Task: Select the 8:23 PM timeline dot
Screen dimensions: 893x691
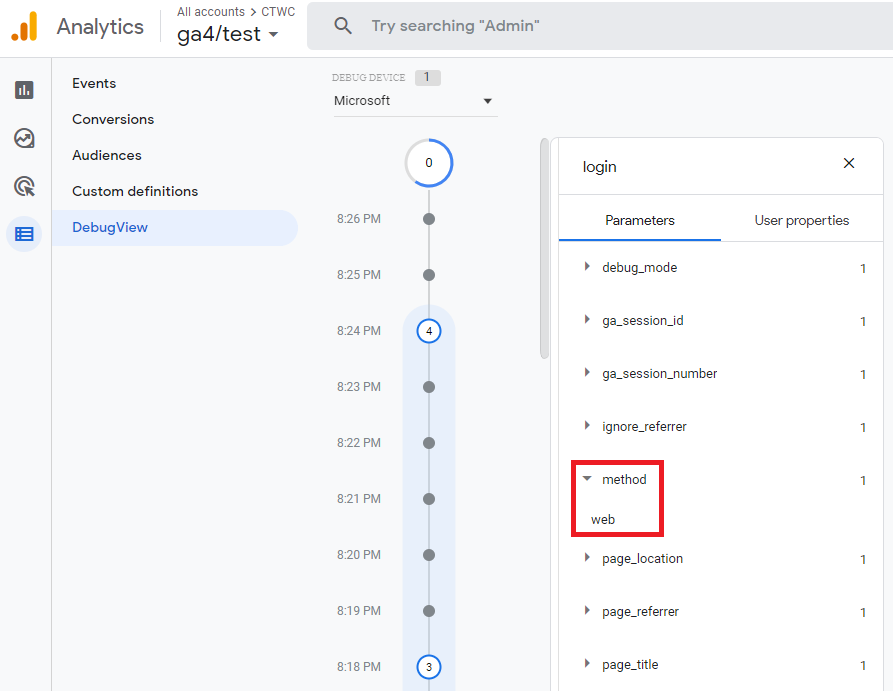Action: coord(429,387)
